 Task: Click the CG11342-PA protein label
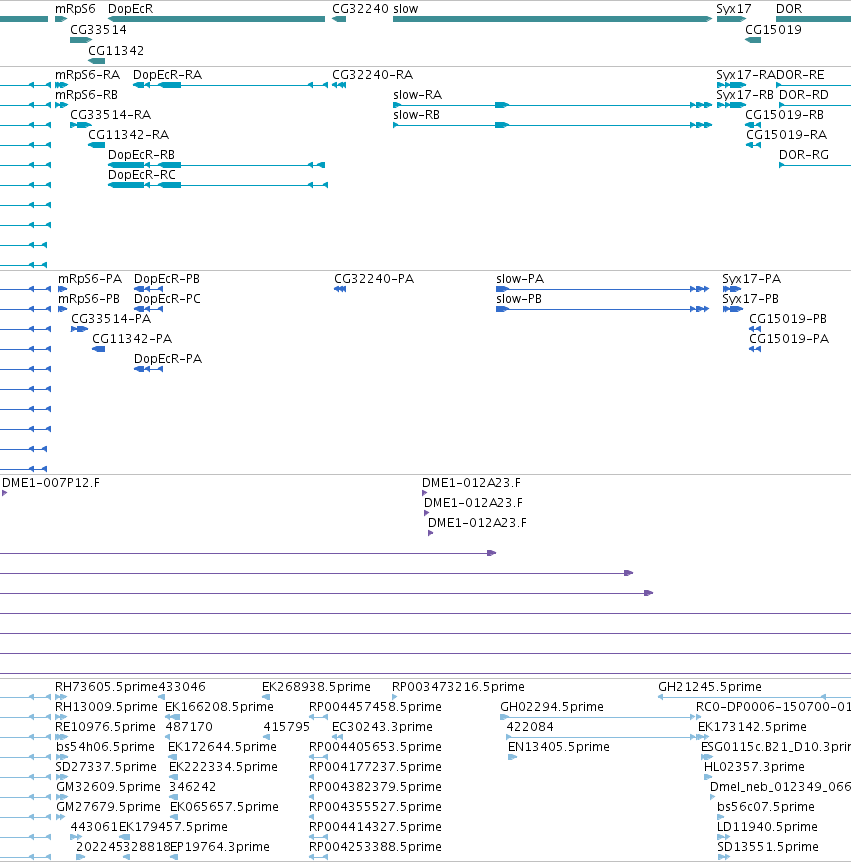coord(132,339)
